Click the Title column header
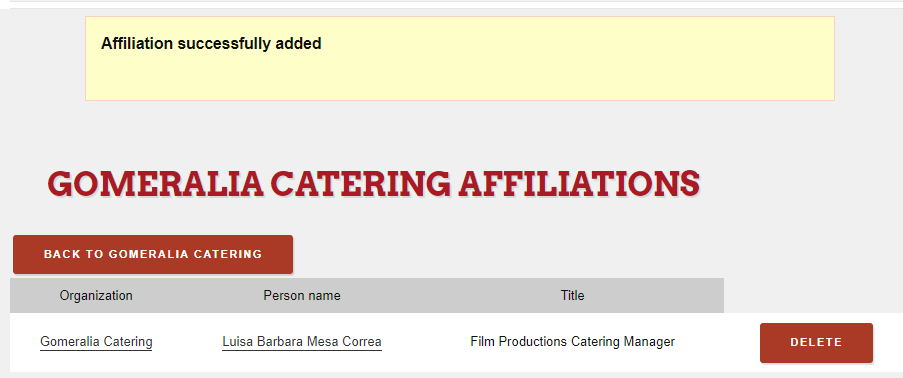This screenshot has width=903, height=378. click(572, 296)
